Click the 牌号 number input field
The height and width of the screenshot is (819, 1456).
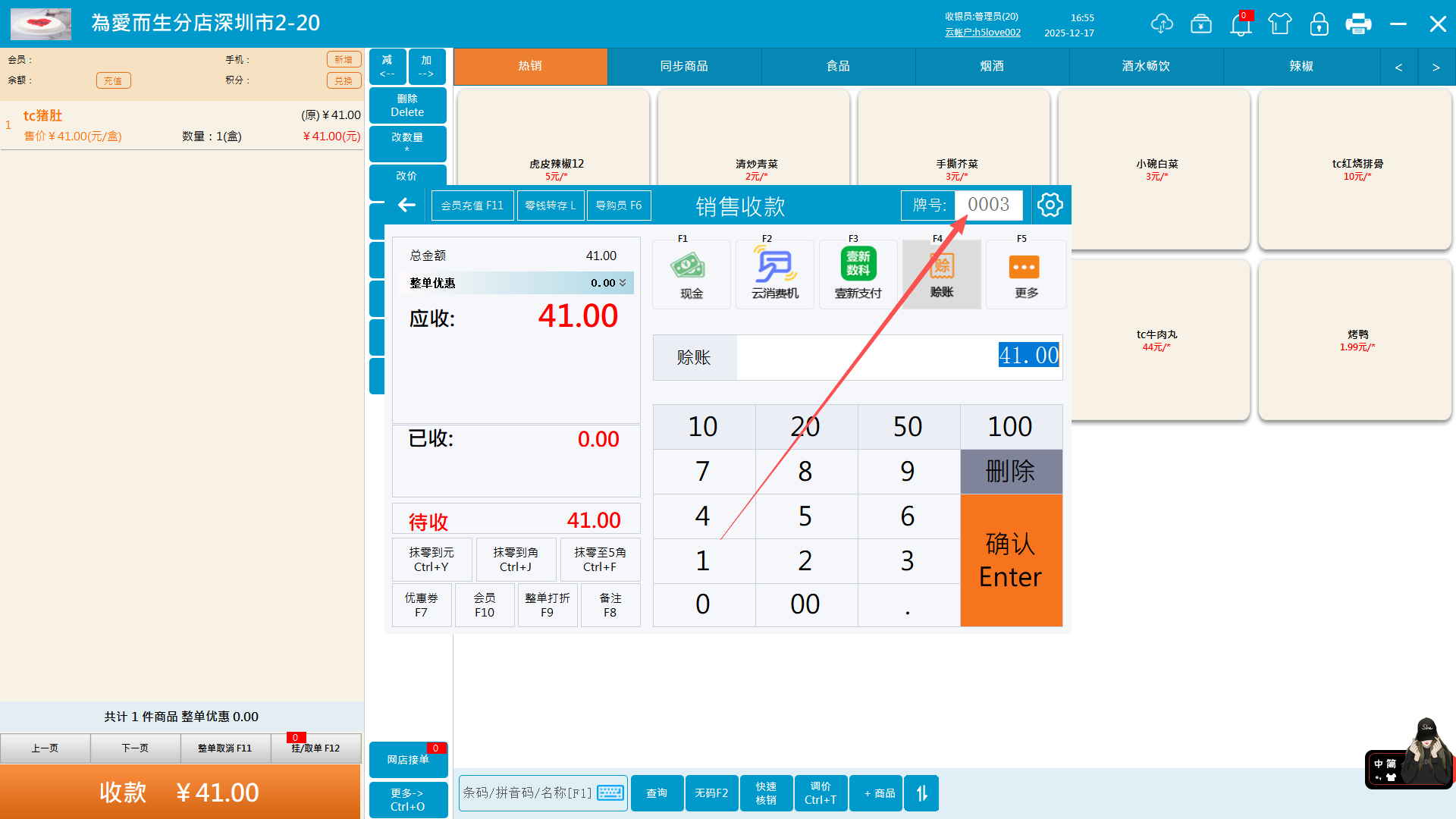[x=988, y=205]
